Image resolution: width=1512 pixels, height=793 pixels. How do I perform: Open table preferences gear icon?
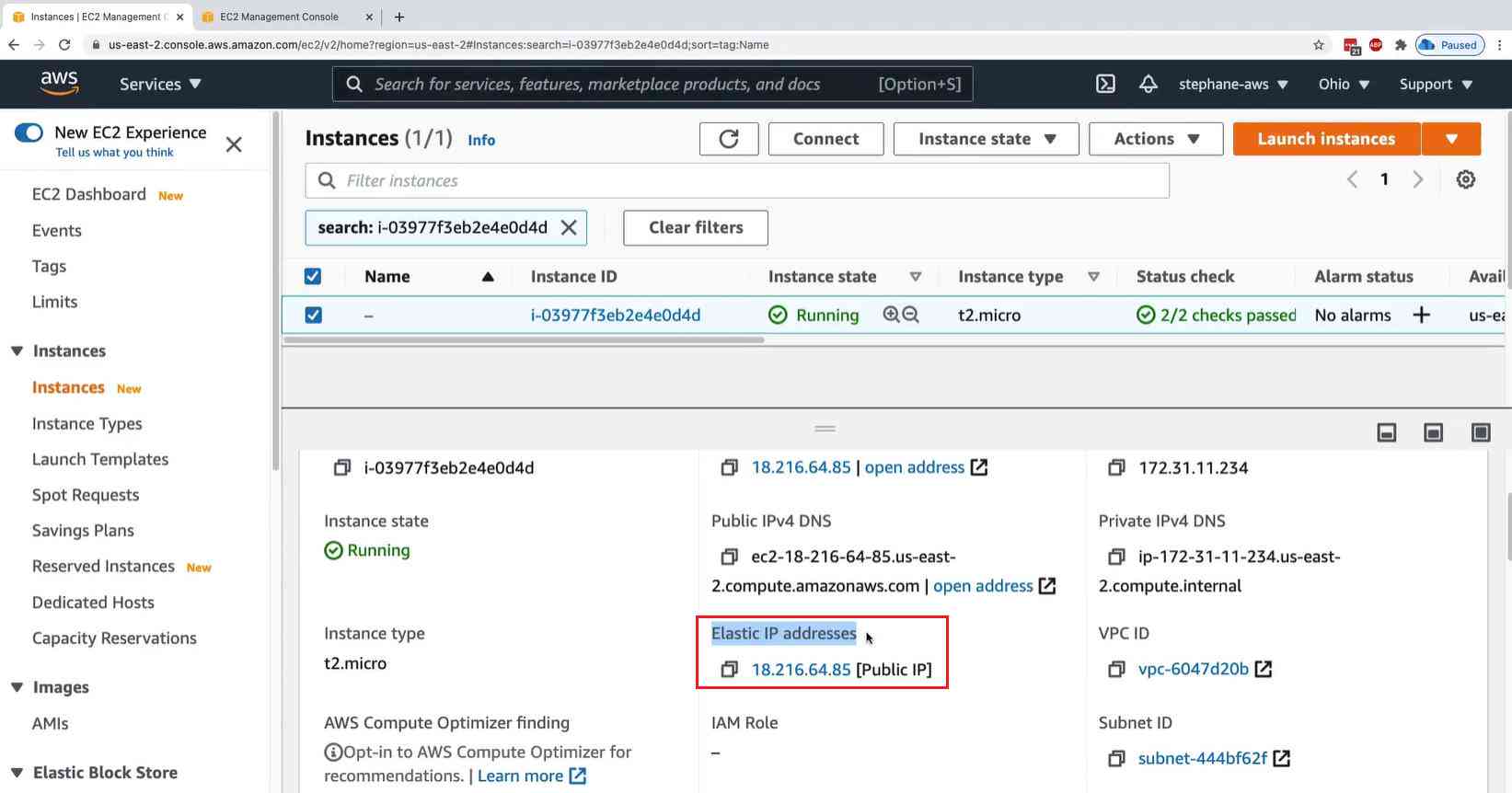coord(1466,179)
